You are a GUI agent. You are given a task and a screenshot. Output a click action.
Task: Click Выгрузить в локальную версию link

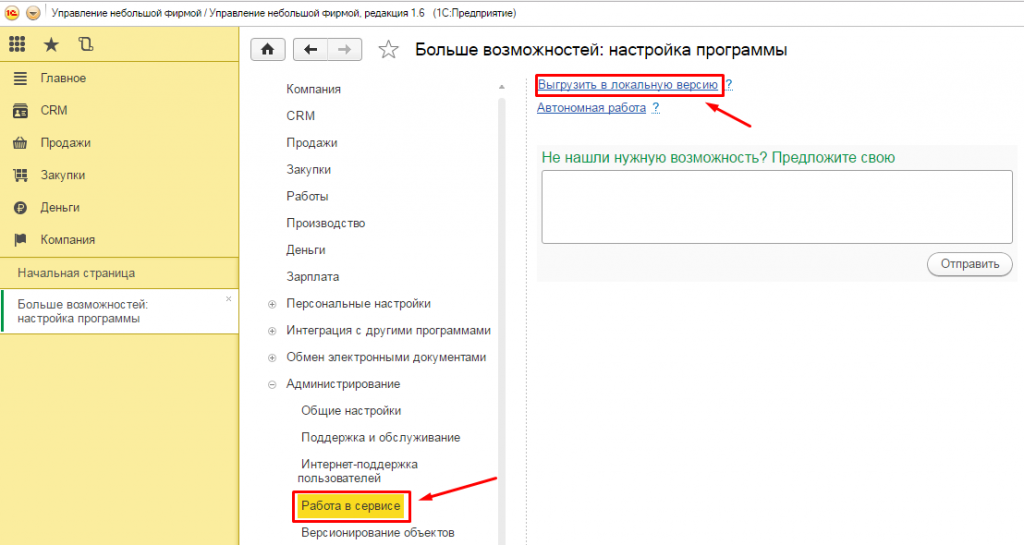click(x=628, y=85)
